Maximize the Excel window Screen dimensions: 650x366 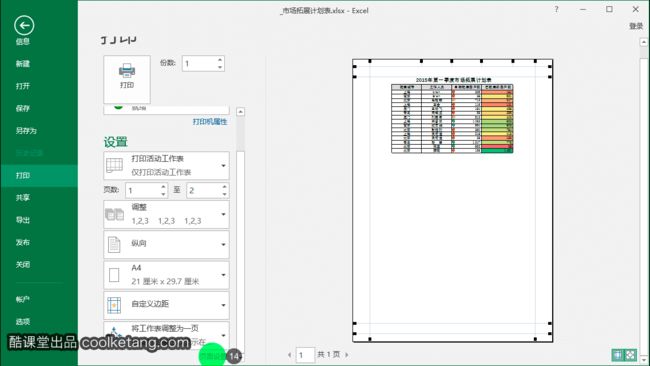(609, 9)
